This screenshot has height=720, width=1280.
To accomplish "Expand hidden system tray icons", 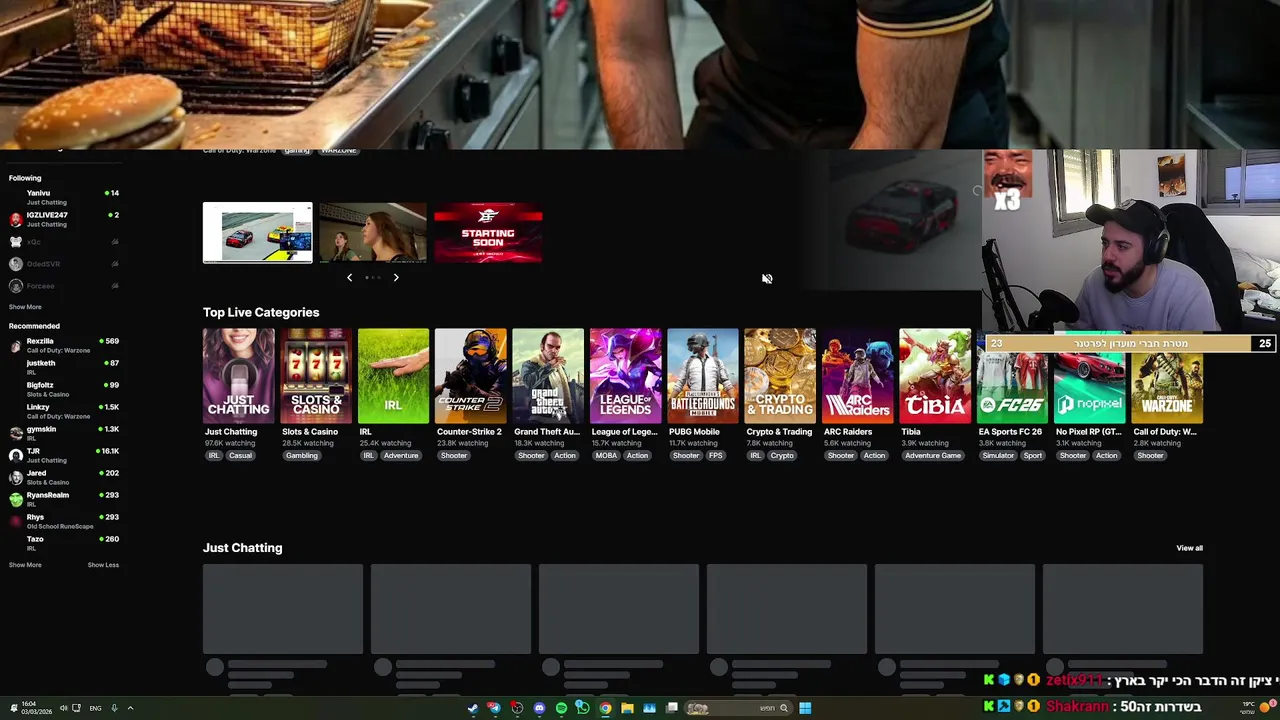I will (130, 708).
